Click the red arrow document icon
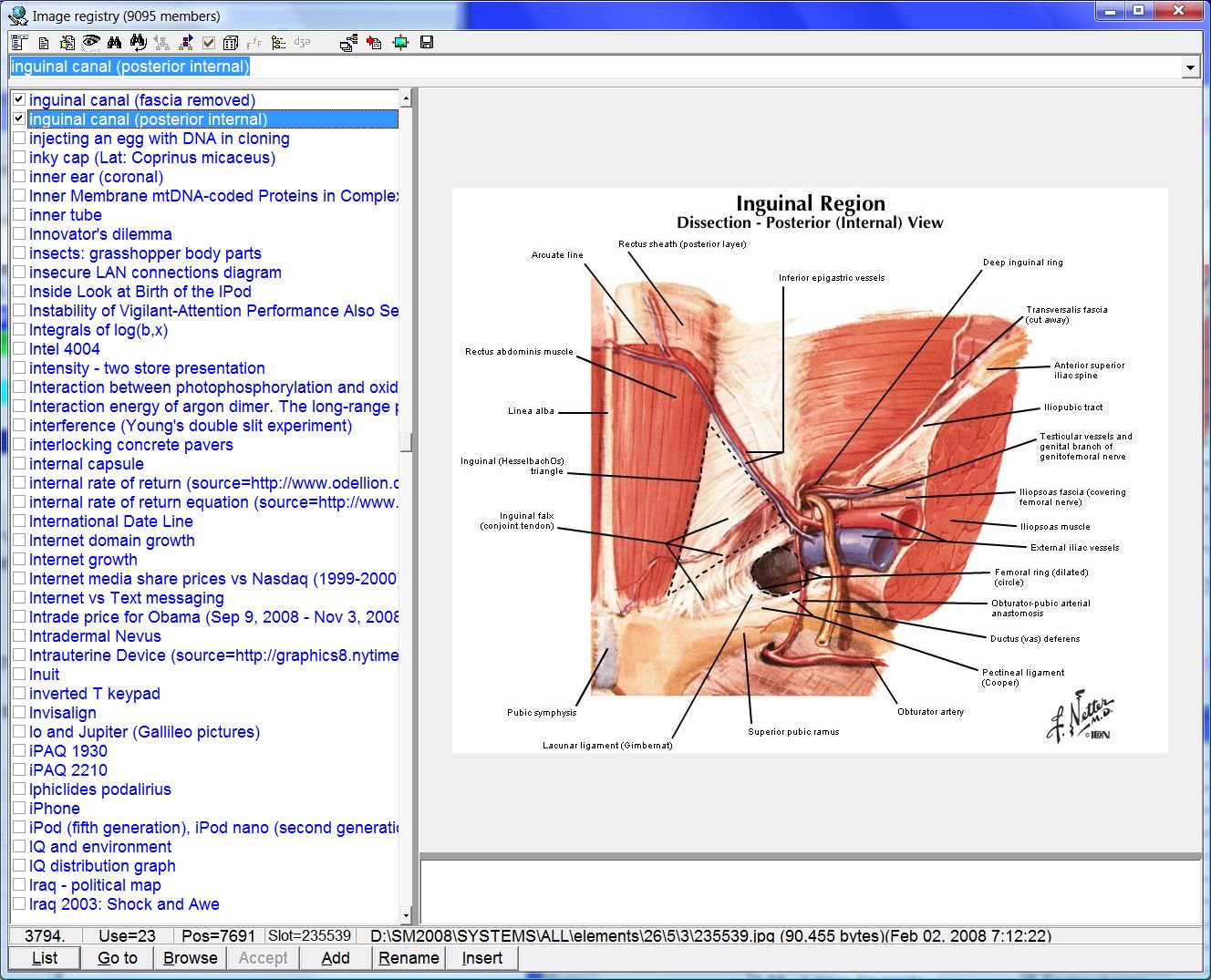Screen dimensions: 1211x980 coord(374,43)
